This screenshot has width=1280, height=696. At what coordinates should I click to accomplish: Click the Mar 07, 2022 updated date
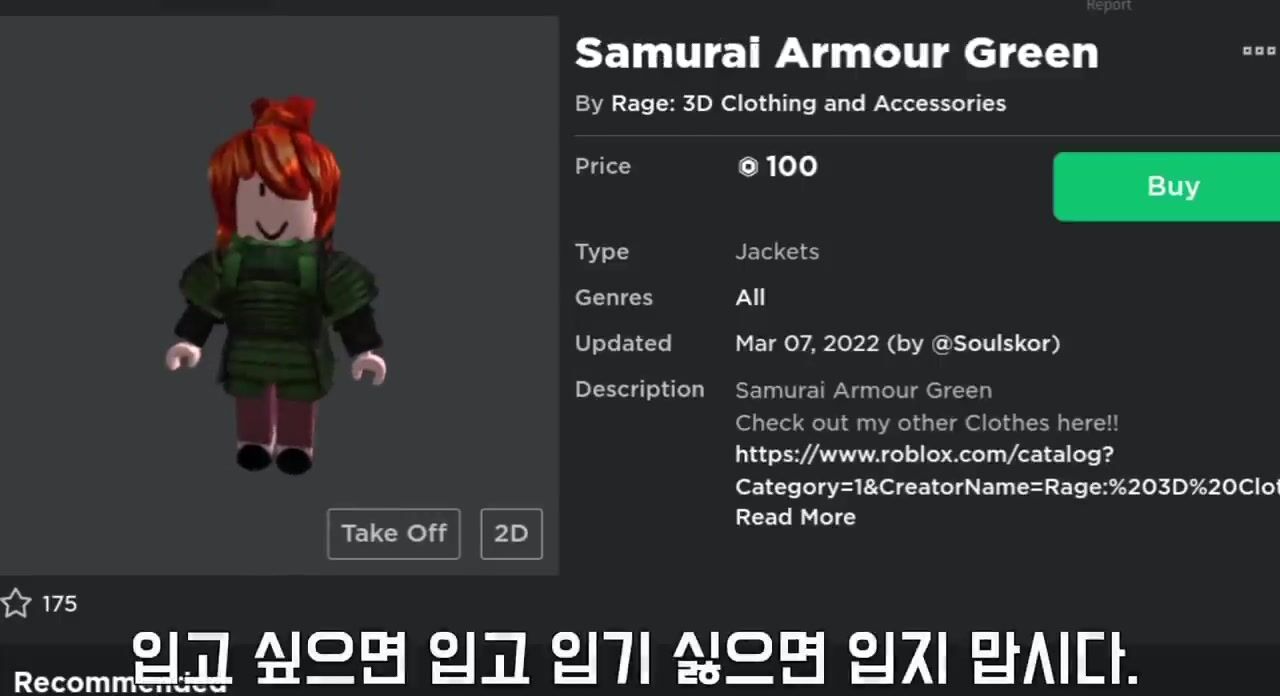click(x=807, y=344)
